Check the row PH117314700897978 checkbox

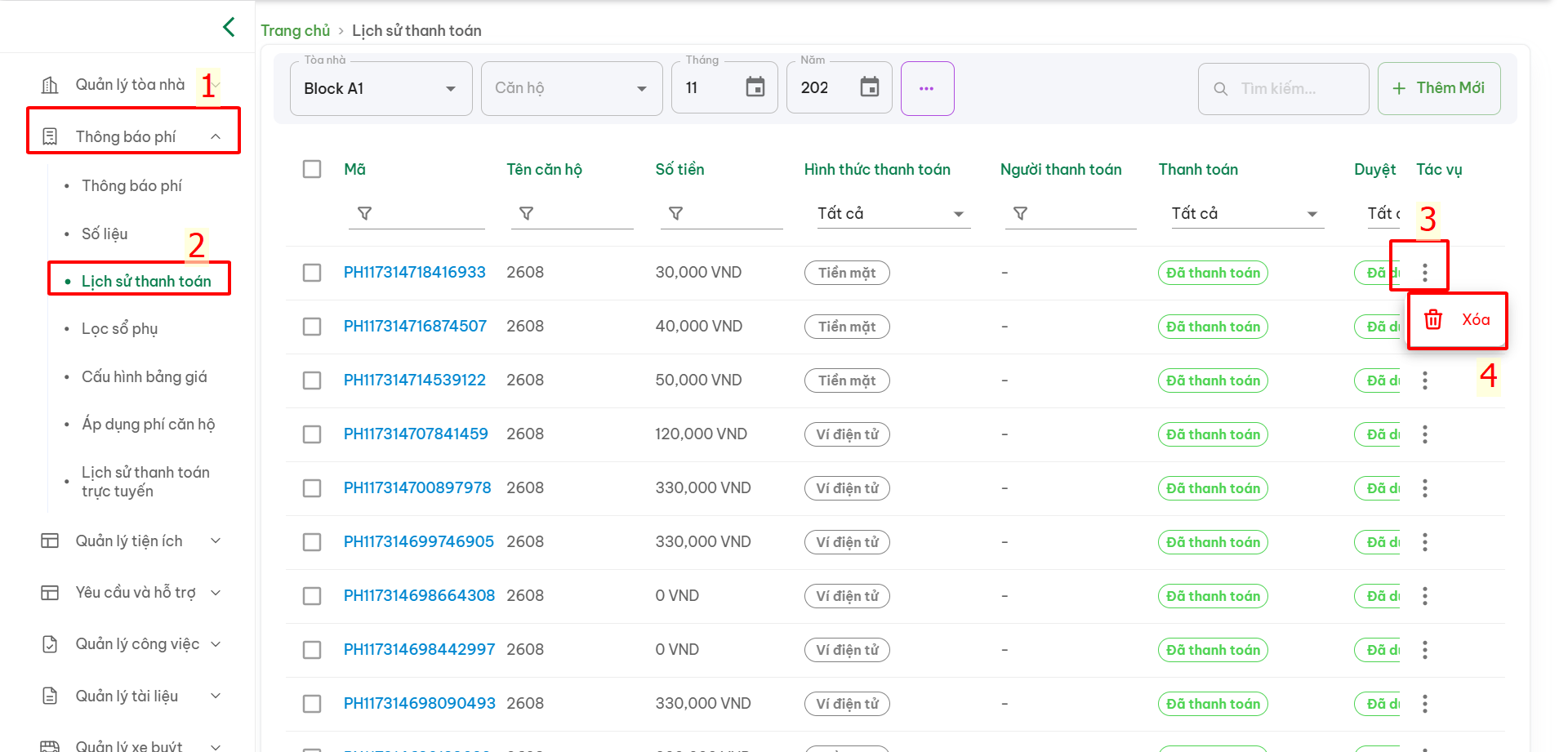(x=312, y=488)
